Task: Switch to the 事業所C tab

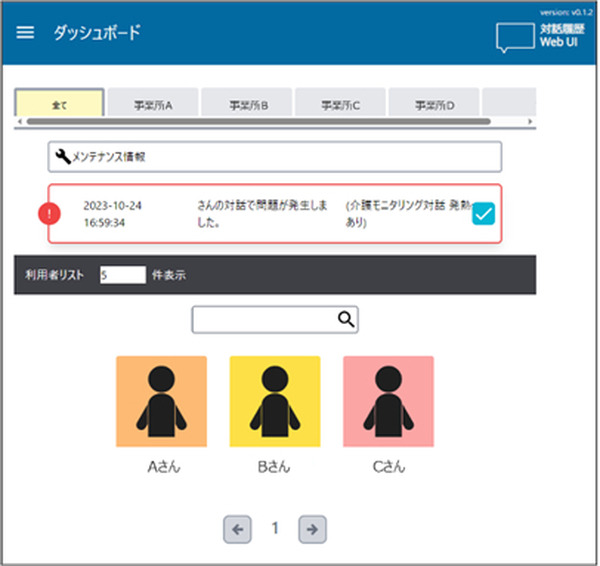Action: (340, 103)
